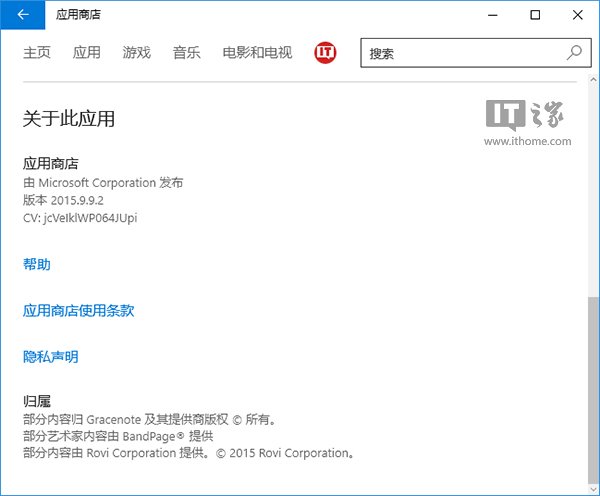
Task: Open 应用商店使用条款 link
Action: 78,310
